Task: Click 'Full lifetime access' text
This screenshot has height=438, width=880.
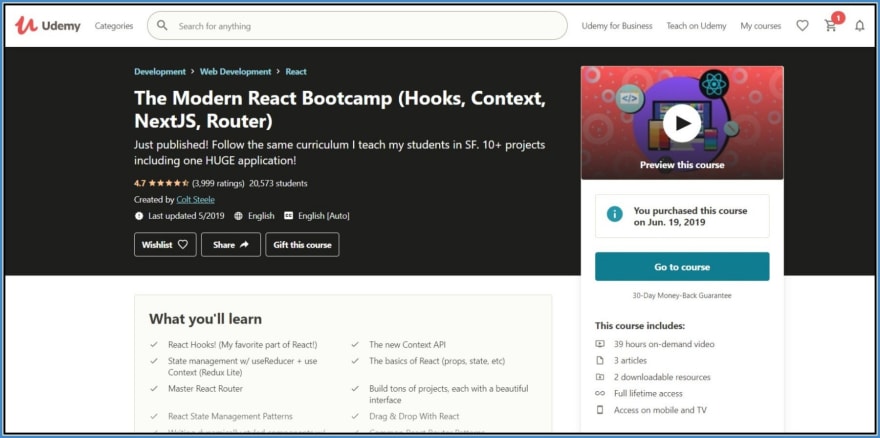Action: 648,393
